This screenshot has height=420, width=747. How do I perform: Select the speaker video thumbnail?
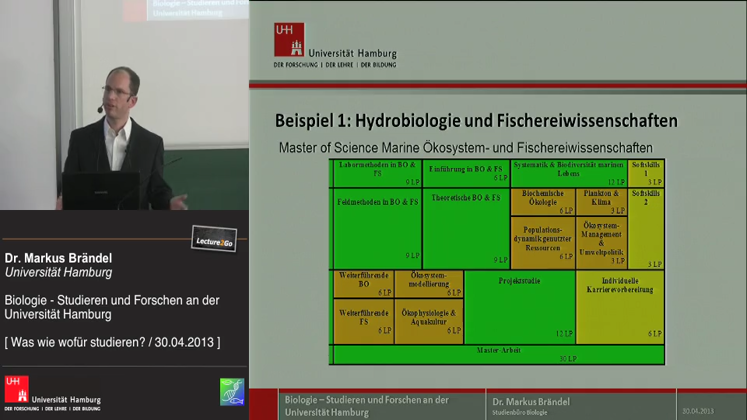124,105
